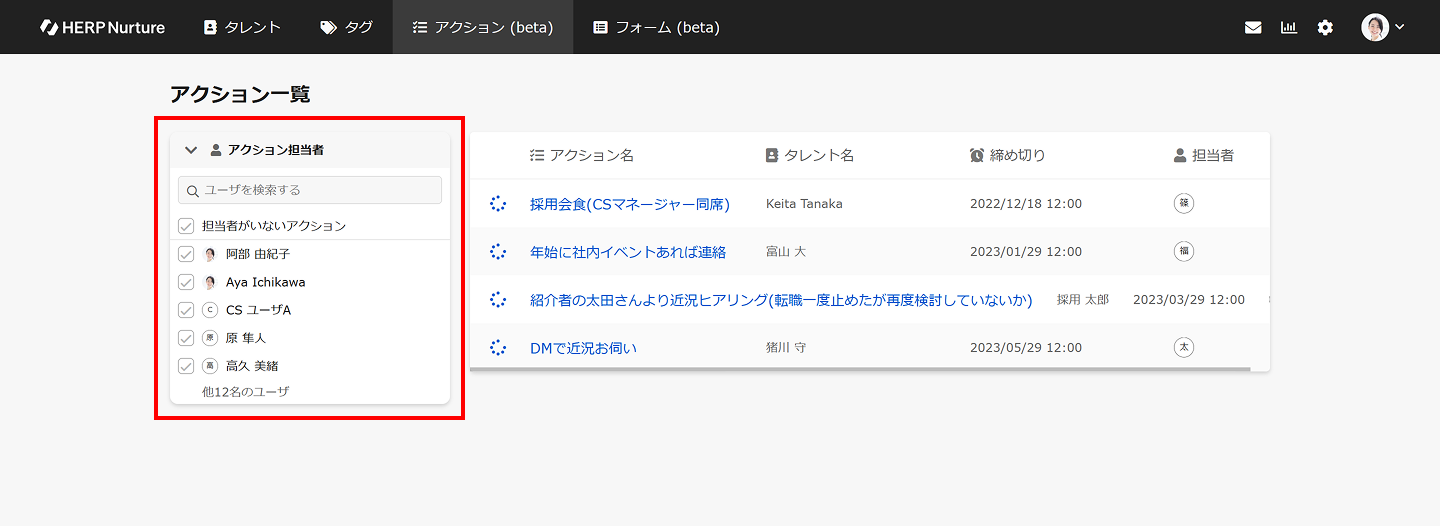Open 年始に社内イベントあれば連絡 action link

coord(628,252)
